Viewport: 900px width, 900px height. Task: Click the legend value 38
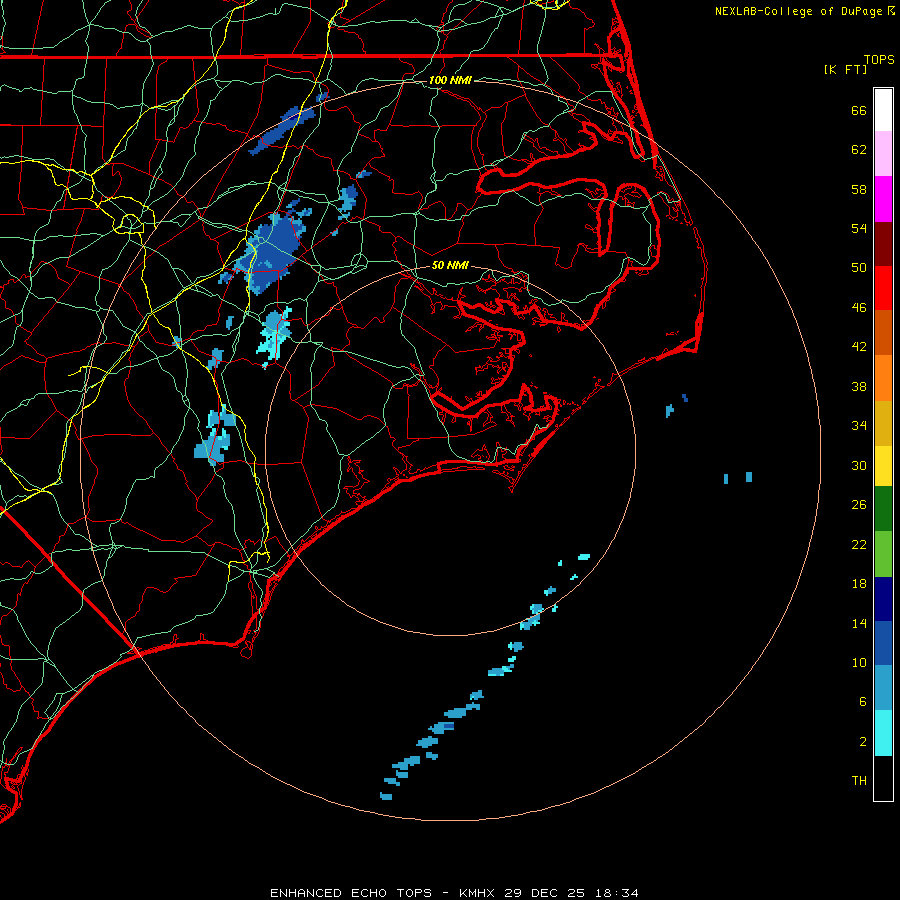pos(859,386)
